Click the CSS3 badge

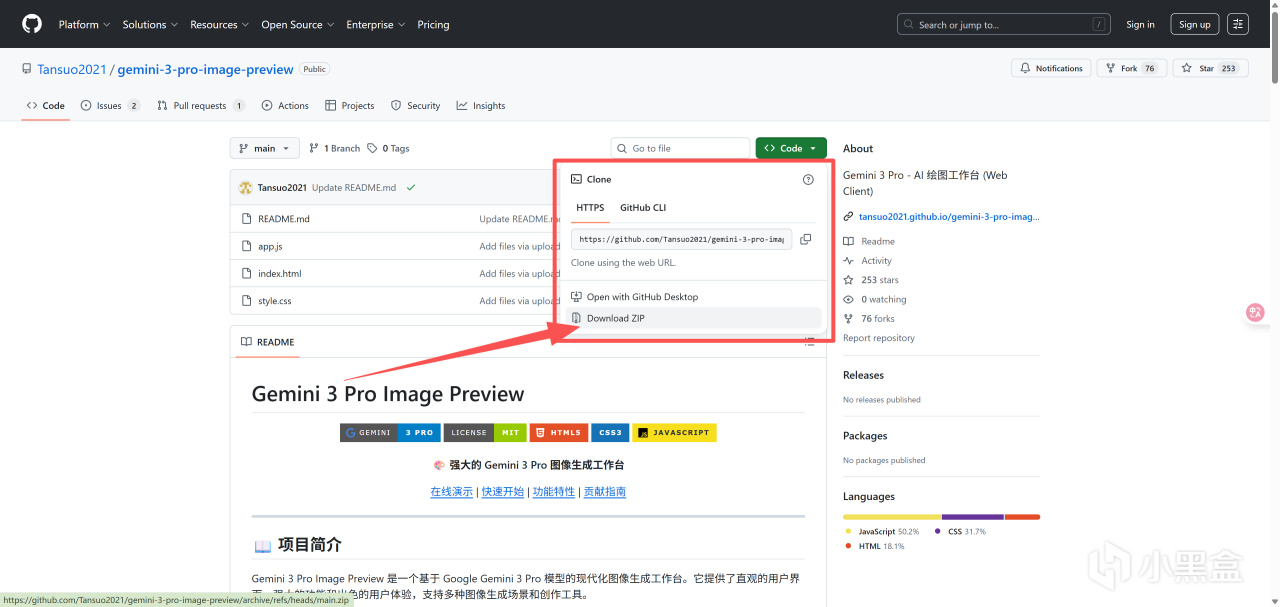[610, 433]
